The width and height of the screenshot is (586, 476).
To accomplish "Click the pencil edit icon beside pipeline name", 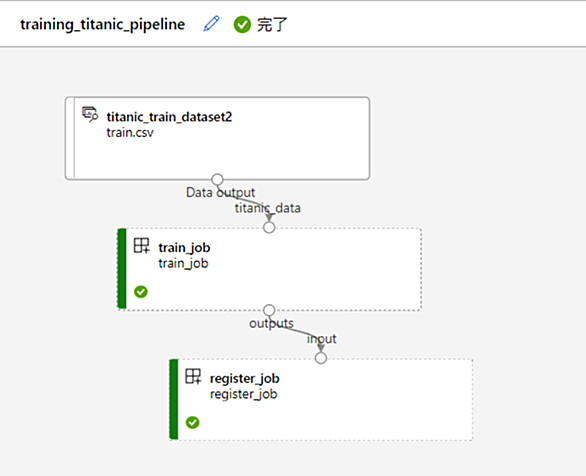I will [x=212, y=24].
